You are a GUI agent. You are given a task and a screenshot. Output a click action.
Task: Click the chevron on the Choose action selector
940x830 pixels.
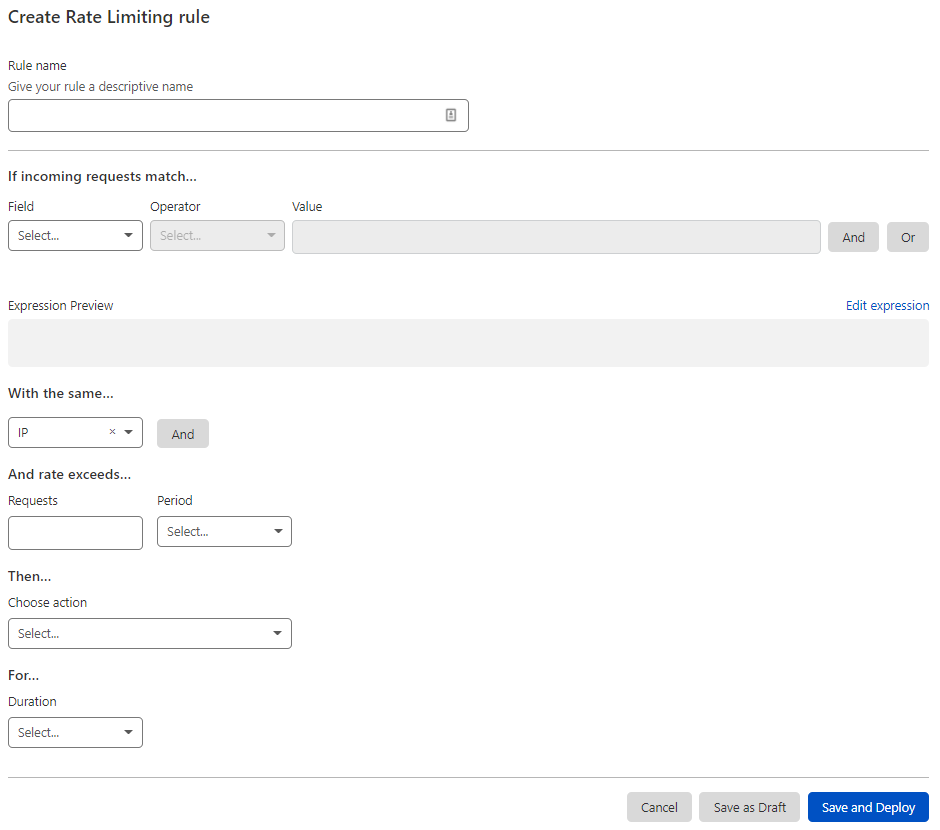click(x=278, y=633)
